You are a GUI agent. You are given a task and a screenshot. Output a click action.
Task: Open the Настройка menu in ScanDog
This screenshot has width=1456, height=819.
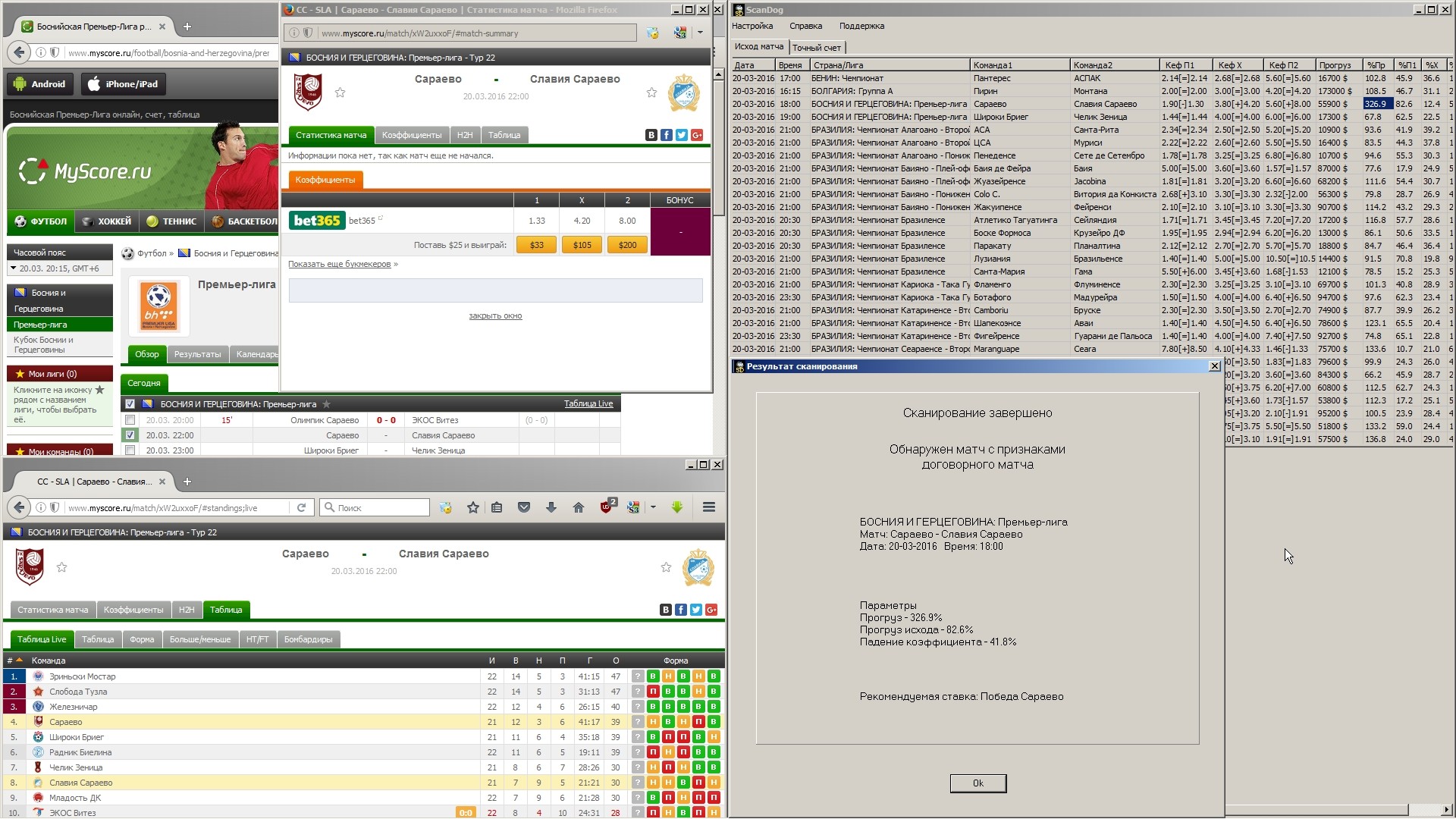click(x=752, y=26)
